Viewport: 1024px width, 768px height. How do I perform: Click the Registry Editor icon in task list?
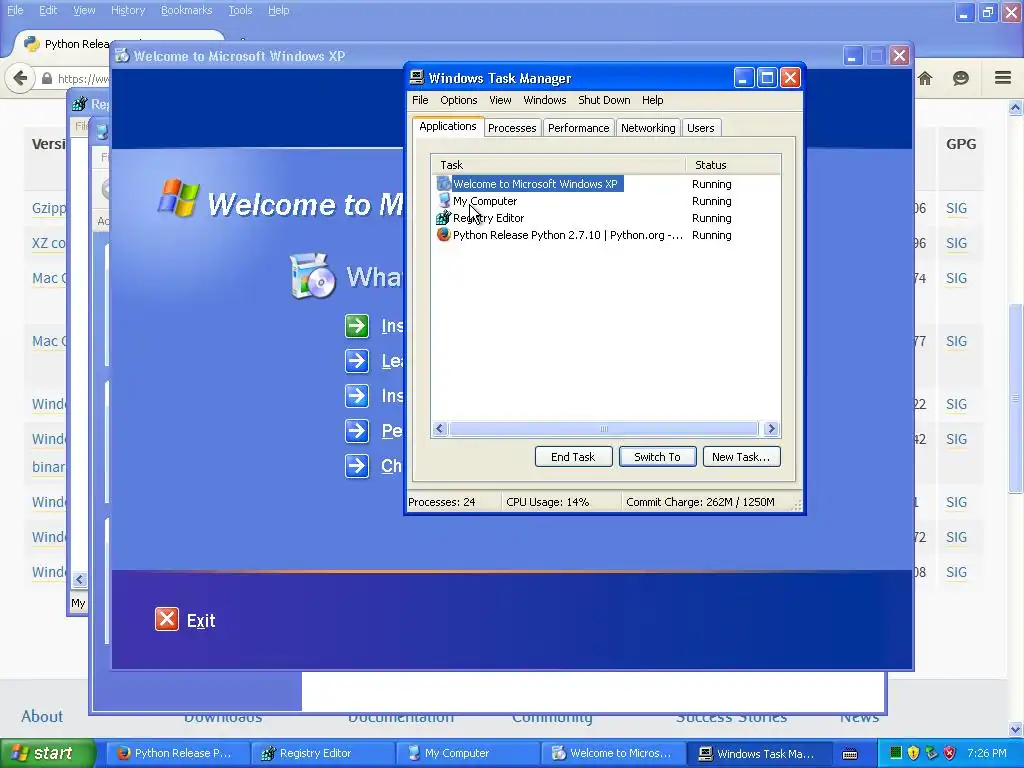pyautogui.click(x=443, y=217)
